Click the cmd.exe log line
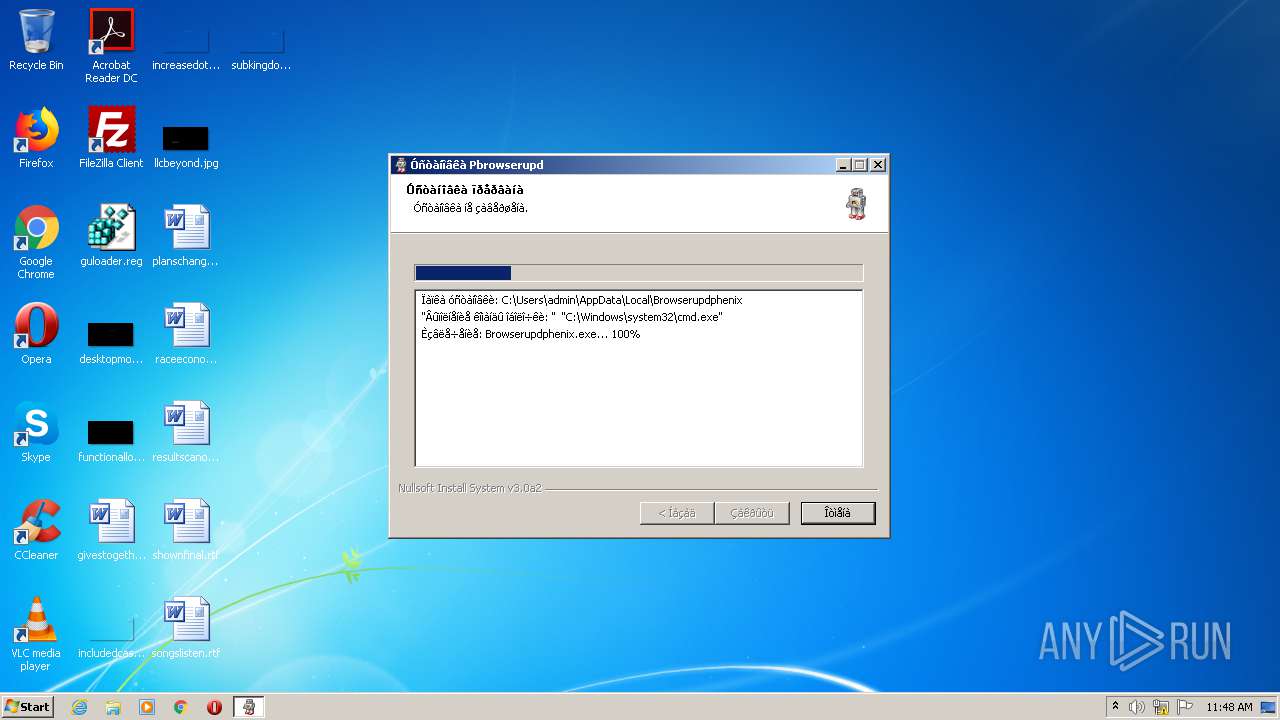1280x720 pixels. pyautogui.click(x=572, y=317)
